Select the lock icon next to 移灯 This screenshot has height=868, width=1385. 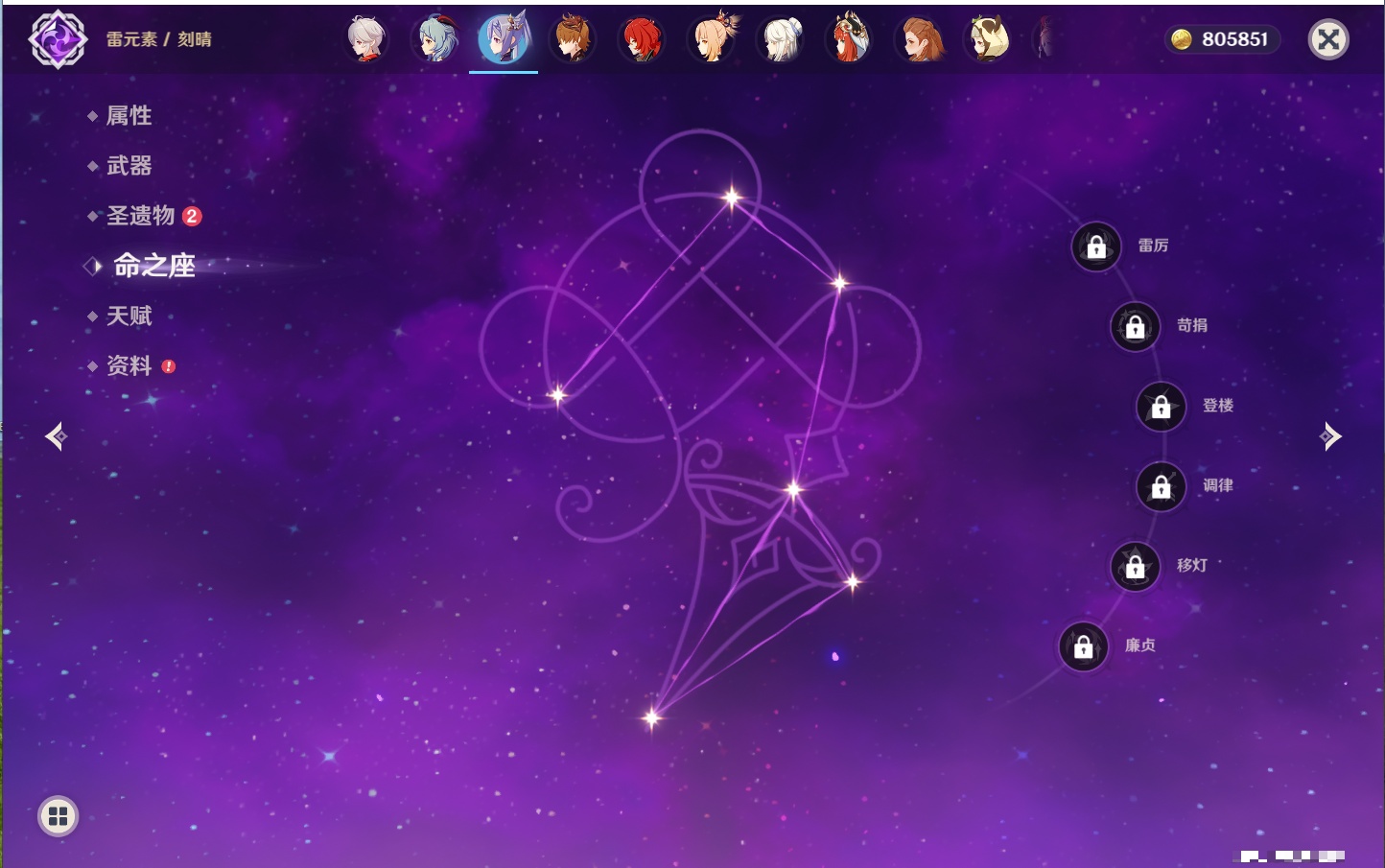click(x=1136, y=566)
